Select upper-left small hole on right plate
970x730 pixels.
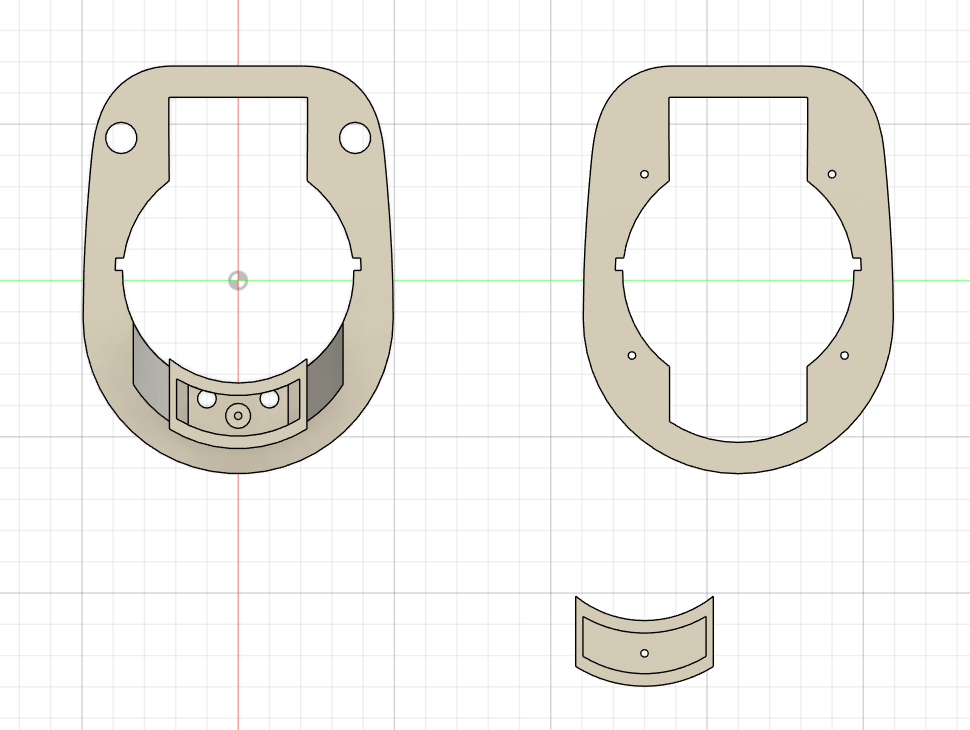click(645, 174)
